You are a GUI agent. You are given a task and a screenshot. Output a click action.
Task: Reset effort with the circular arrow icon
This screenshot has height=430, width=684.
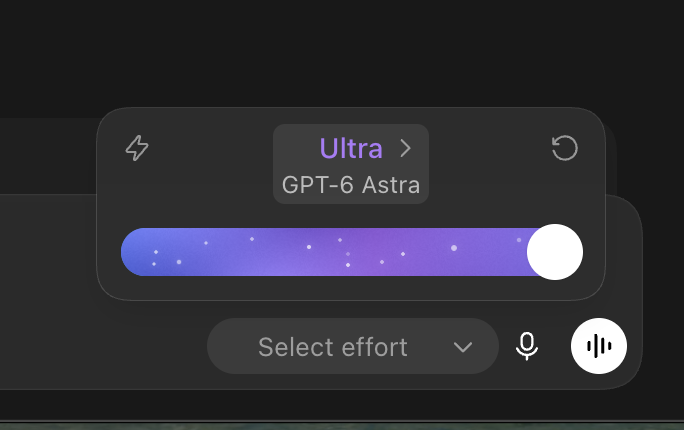(x=564, y=148)
